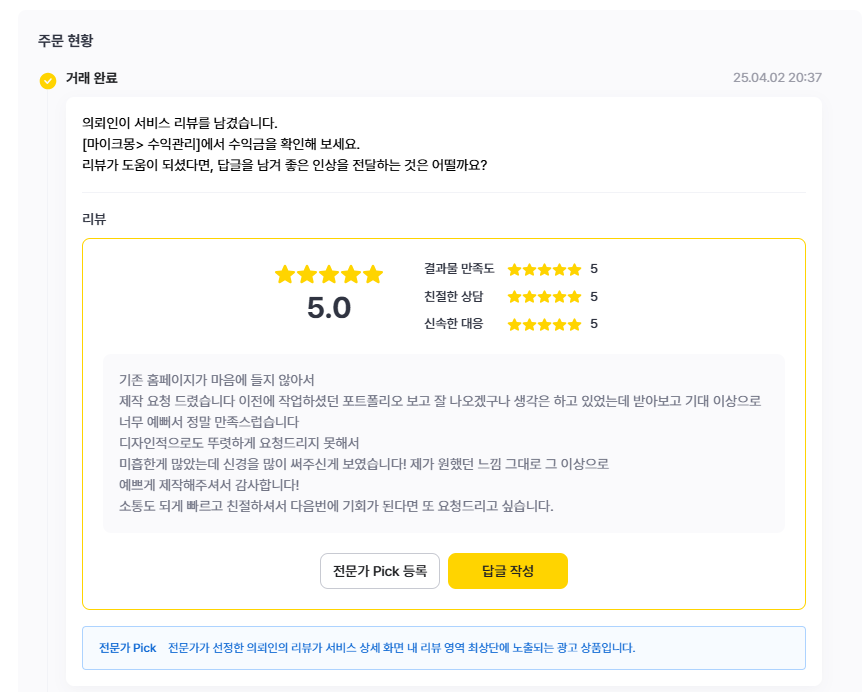Click the large overall five-star rating
The width and height of the screenshot is (864, 692).
(329, 274)
